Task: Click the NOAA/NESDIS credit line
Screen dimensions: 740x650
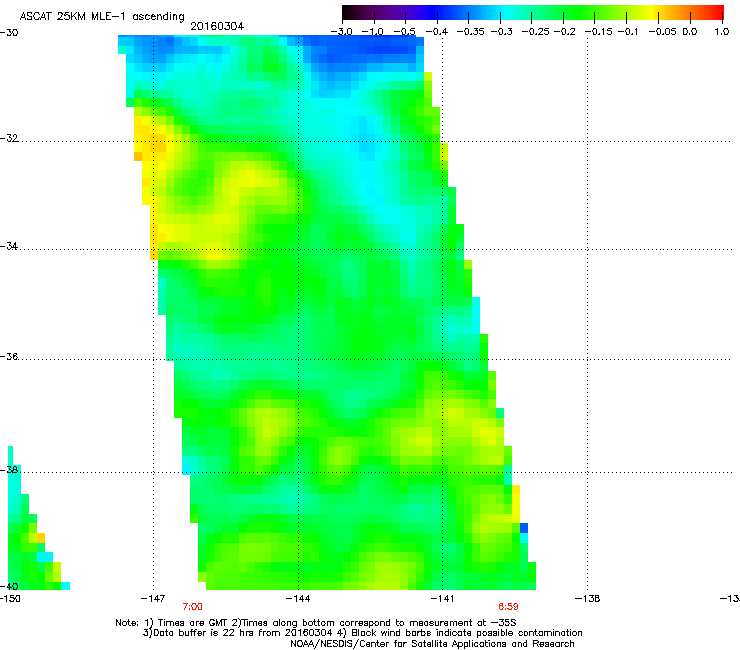Action: 432,644
